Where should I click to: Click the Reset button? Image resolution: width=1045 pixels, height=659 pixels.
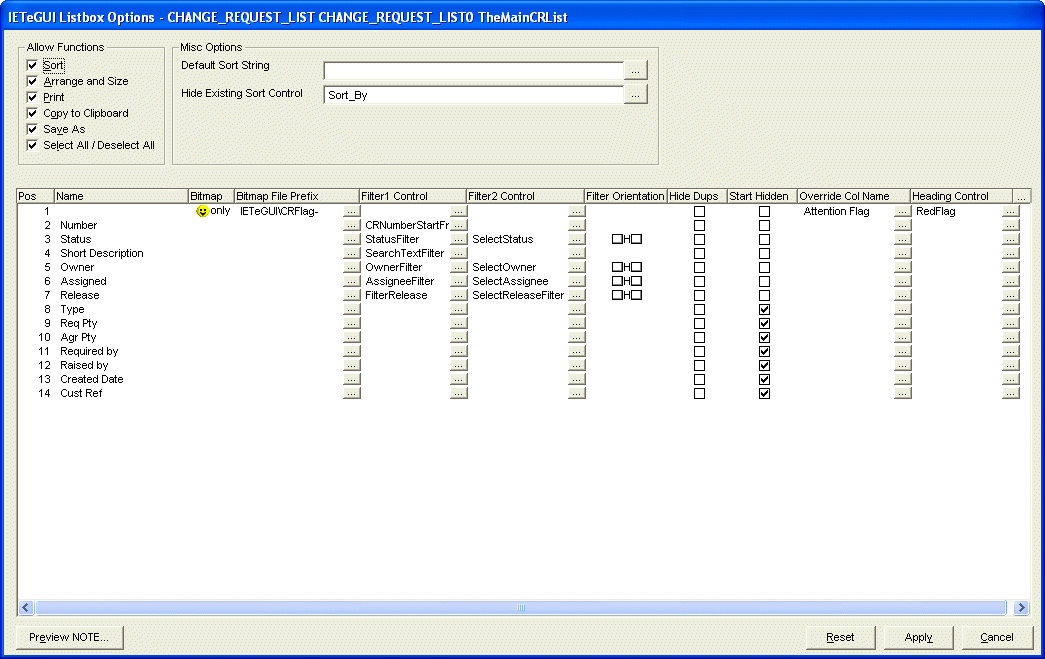(840, 637)
